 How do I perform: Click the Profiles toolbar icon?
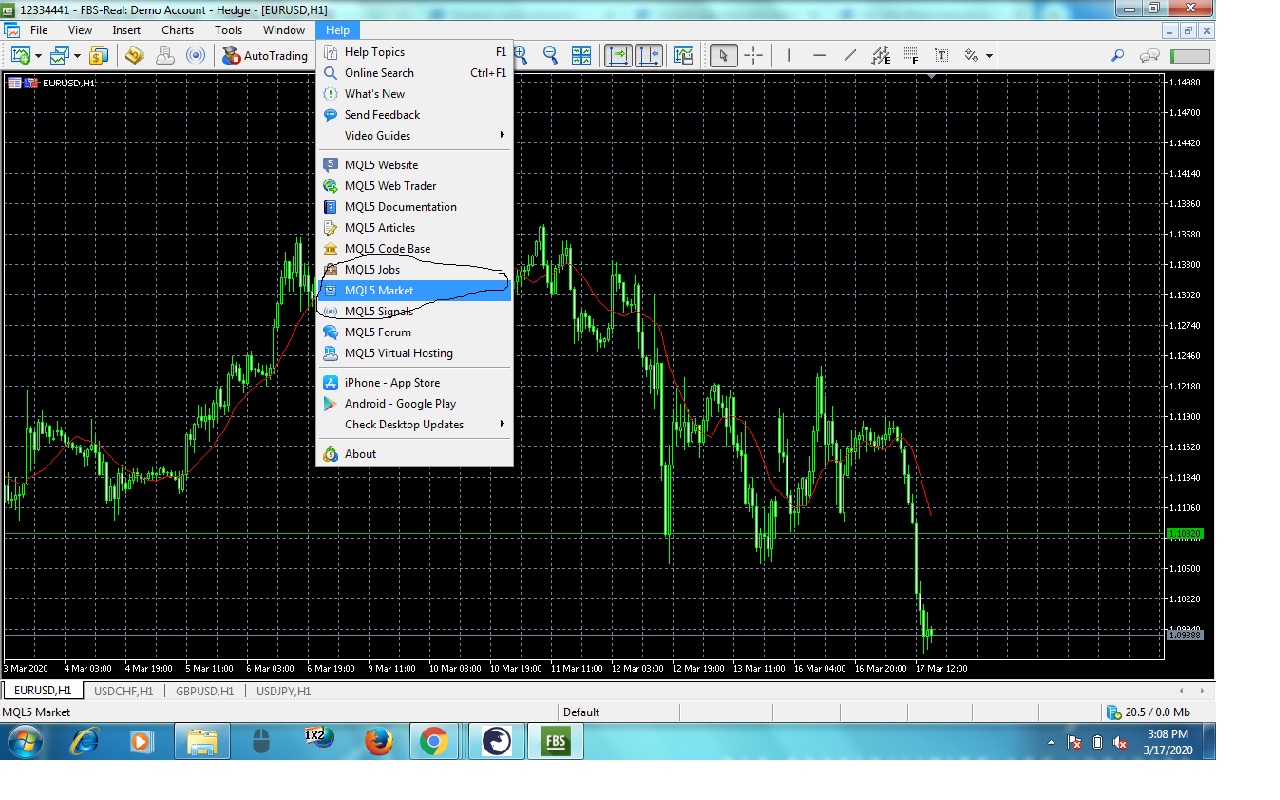click(x=59, y=56)
